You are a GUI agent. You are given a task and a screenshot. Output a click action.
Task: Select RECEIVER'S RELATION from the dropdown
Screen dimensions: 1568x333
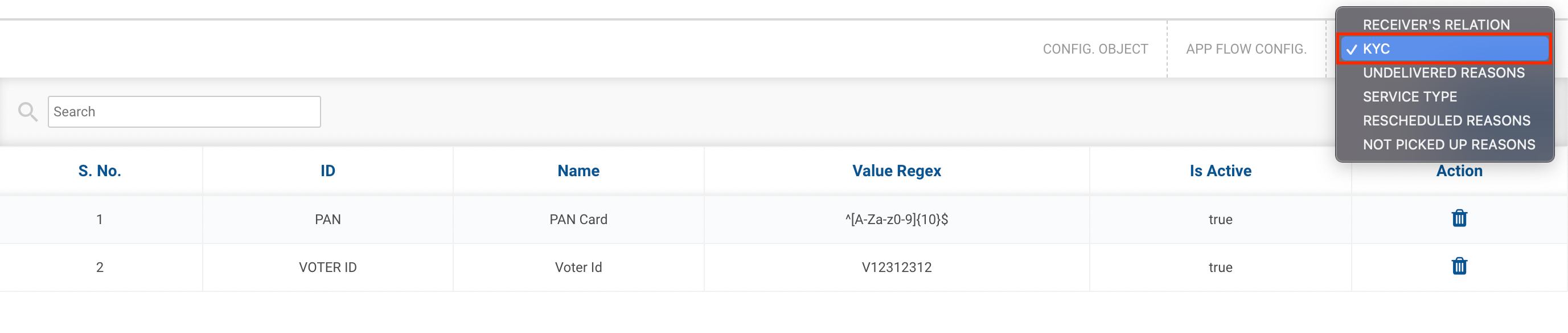click(x=1436, y=25)
